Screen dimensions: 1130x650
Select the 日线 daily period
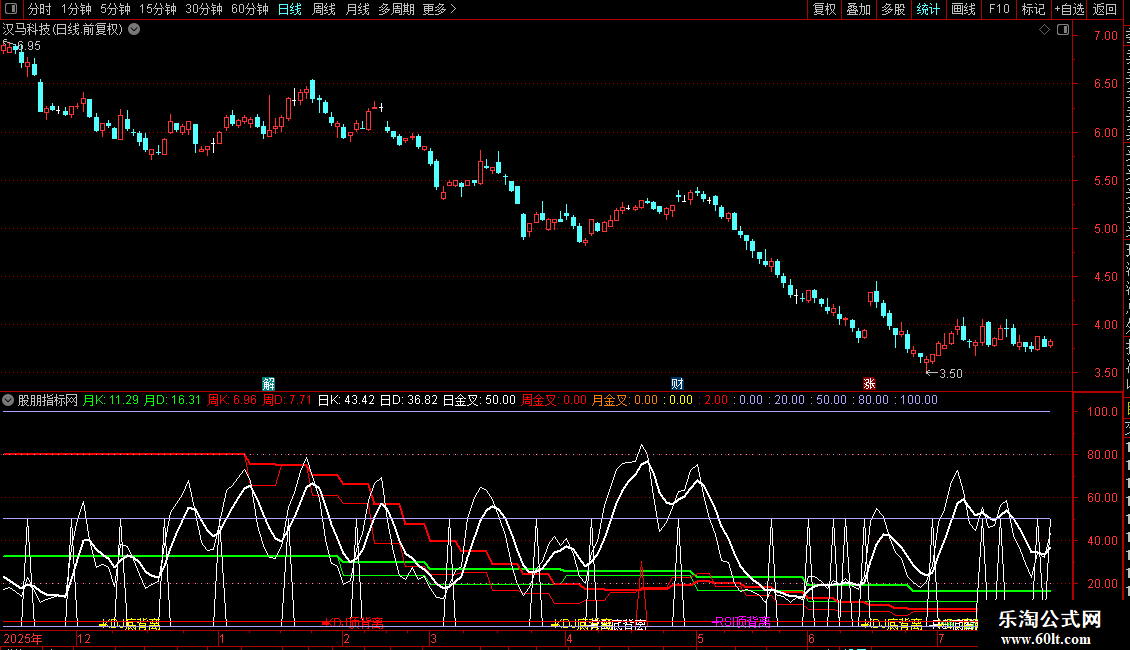(290, 9)
